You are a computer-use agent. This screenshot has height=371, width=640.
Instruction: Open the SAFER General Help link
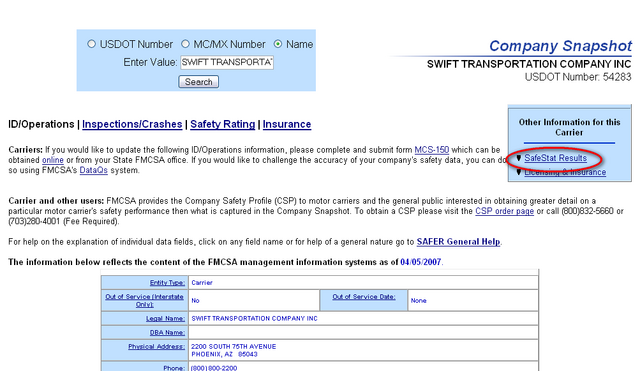[458, 242]
